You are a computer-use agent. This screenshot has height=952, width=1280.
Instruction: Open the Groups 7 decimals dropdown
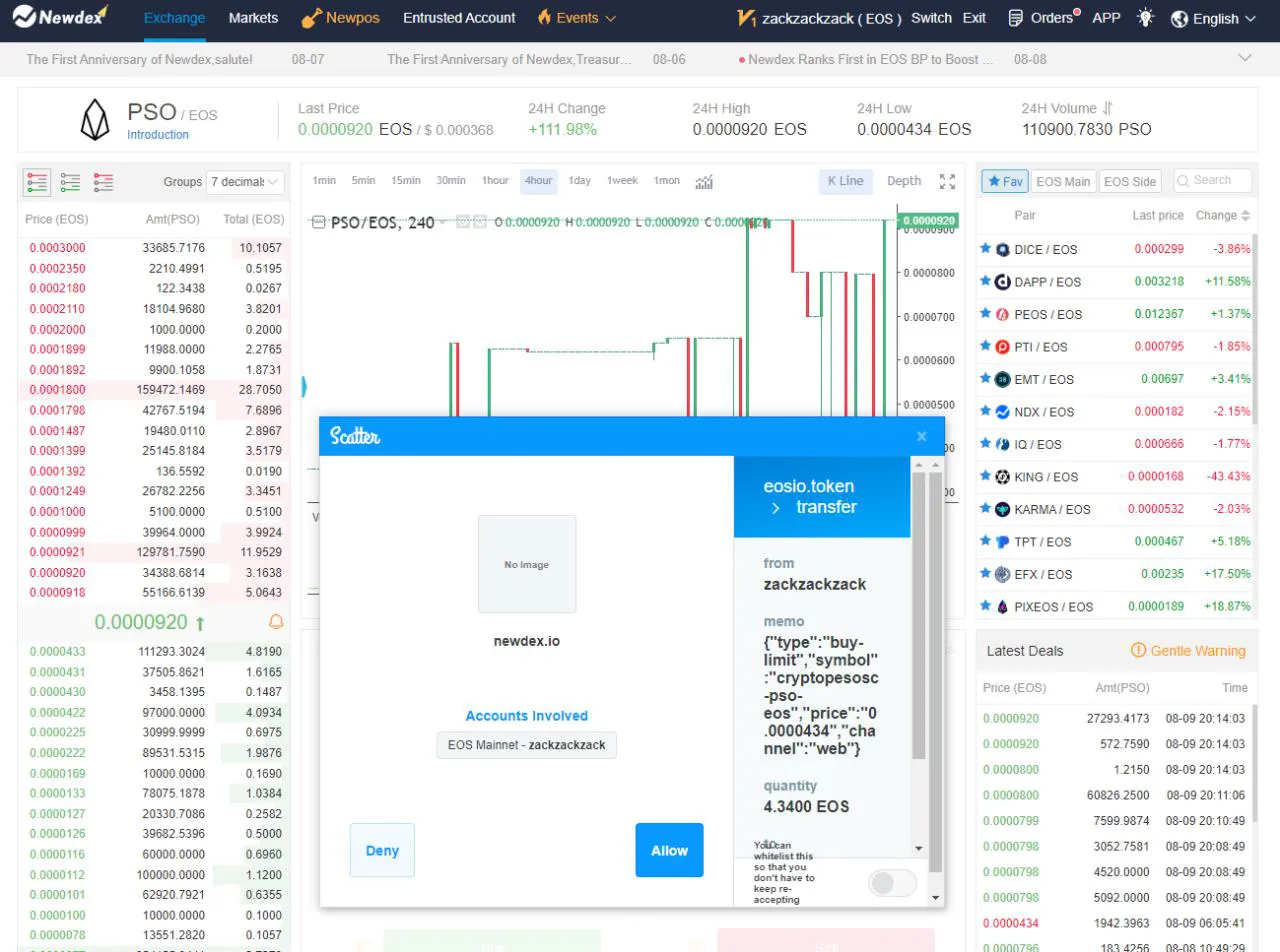coord(245,182)
